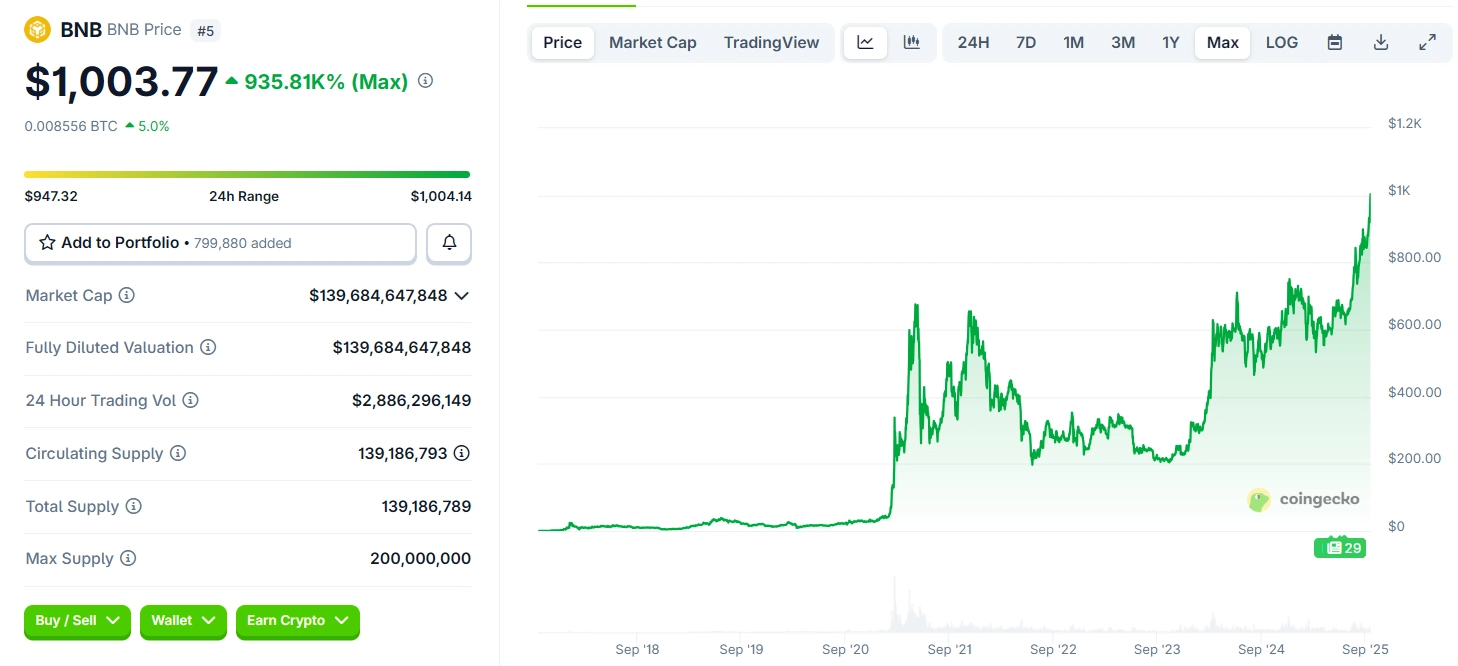Open Buy / Sell dropdown
The image size is (1458, 666).
coord(78,621)
